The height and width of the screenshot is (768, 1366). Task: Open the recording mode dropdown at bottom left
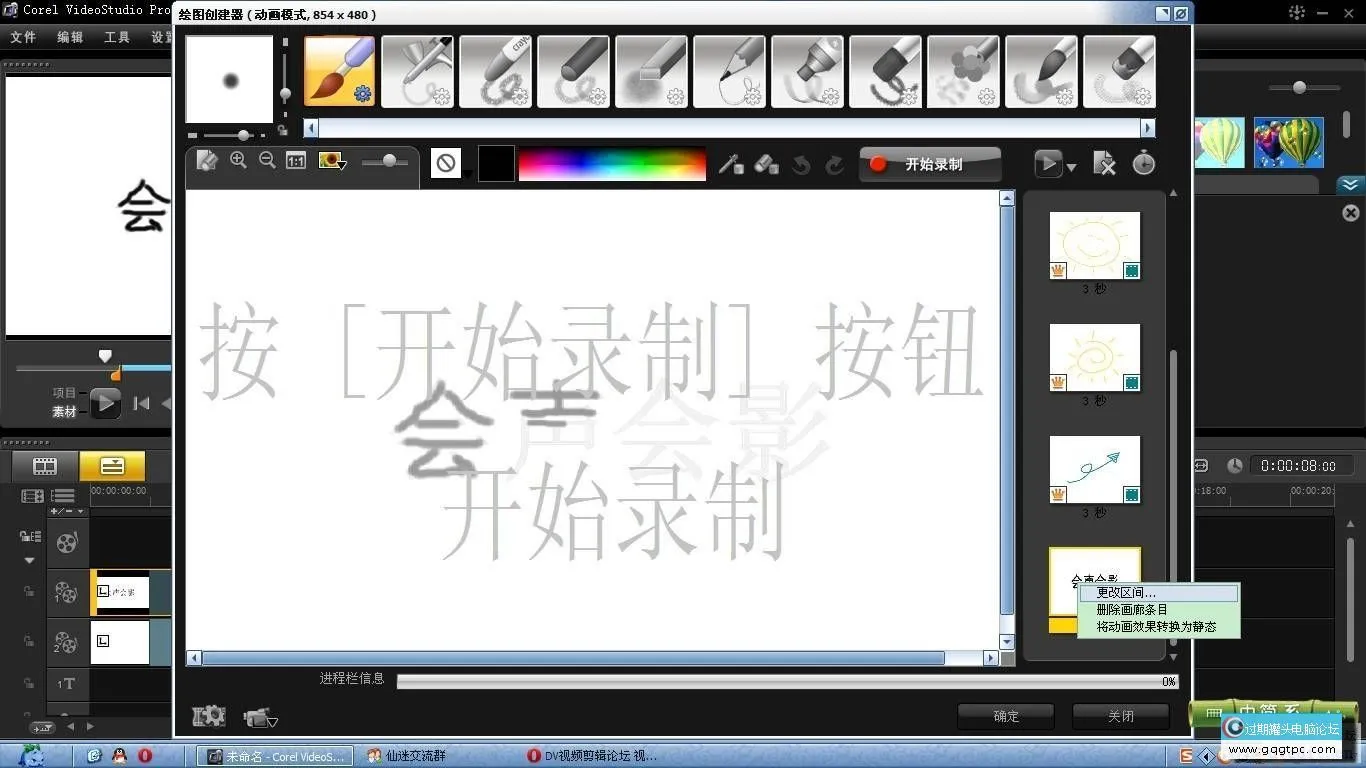pyautogui.click(x=260, y=716)
